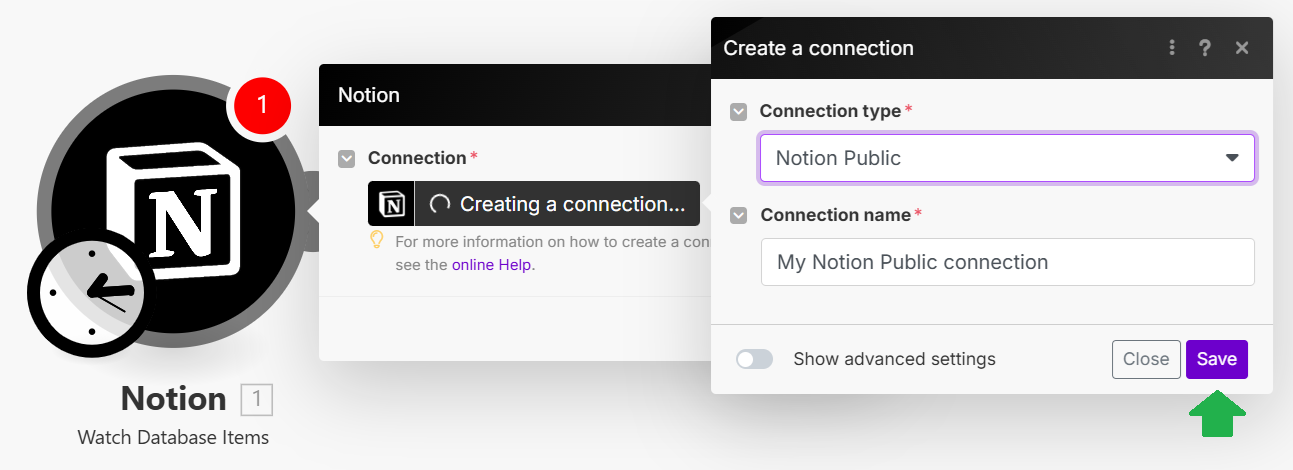This screenshot has width=1293, height=470.
Task: Click the small Notion logo beside Creating a connection
Action: coord(391,204)
